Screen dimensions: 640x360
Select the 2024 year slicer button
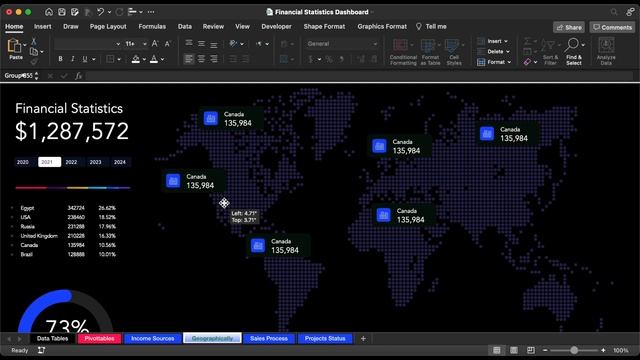click(120, 162)
